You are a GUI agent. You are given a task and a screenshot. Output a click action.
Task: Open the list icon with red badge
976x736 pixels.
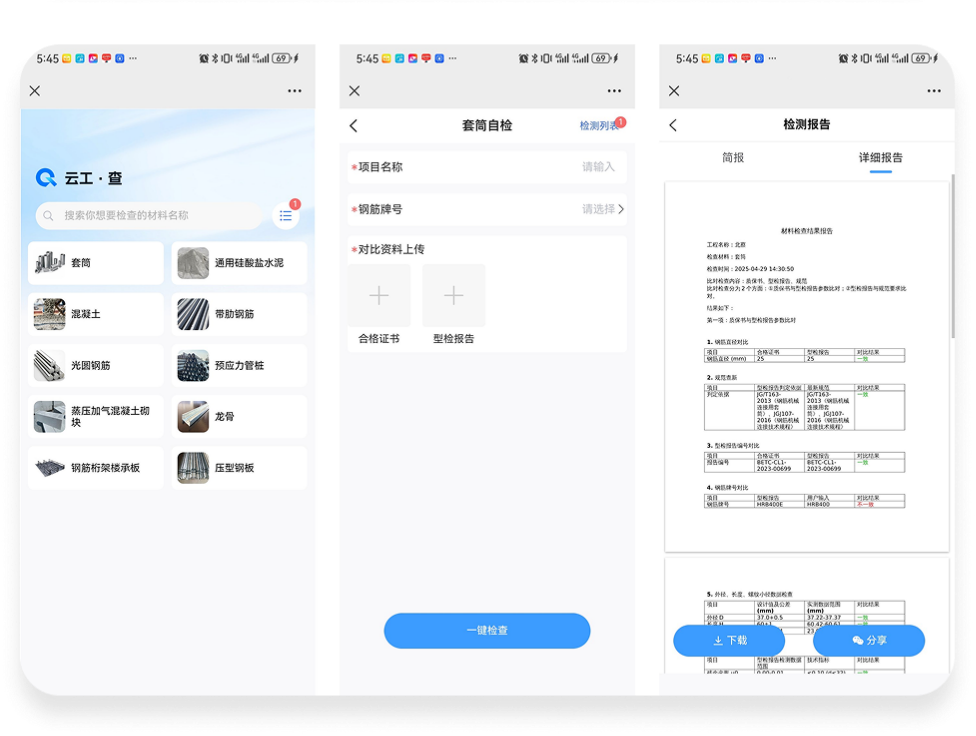(286, 215)
